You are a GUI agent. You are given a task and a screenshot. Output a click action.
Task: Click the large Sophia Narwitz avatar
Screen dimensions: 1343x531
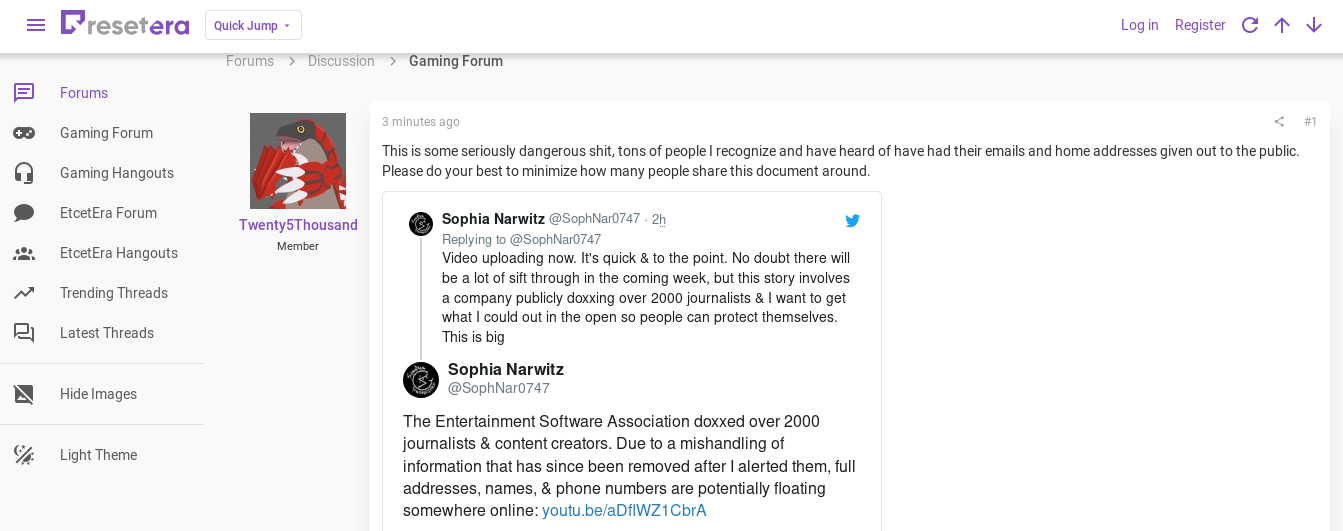tap(421, 380)
